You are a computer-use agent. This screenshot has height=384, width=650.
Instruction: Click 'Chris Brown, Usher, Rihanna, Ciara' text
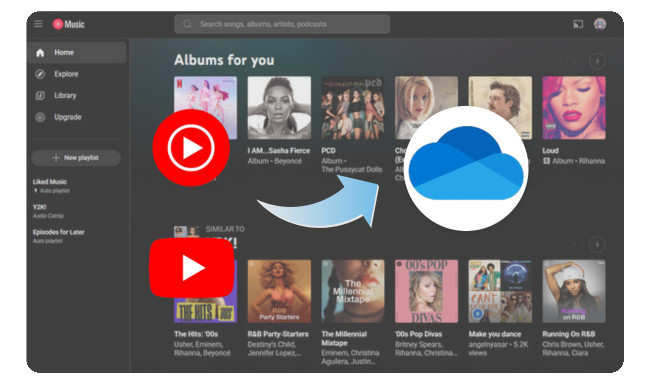[573, 349]
